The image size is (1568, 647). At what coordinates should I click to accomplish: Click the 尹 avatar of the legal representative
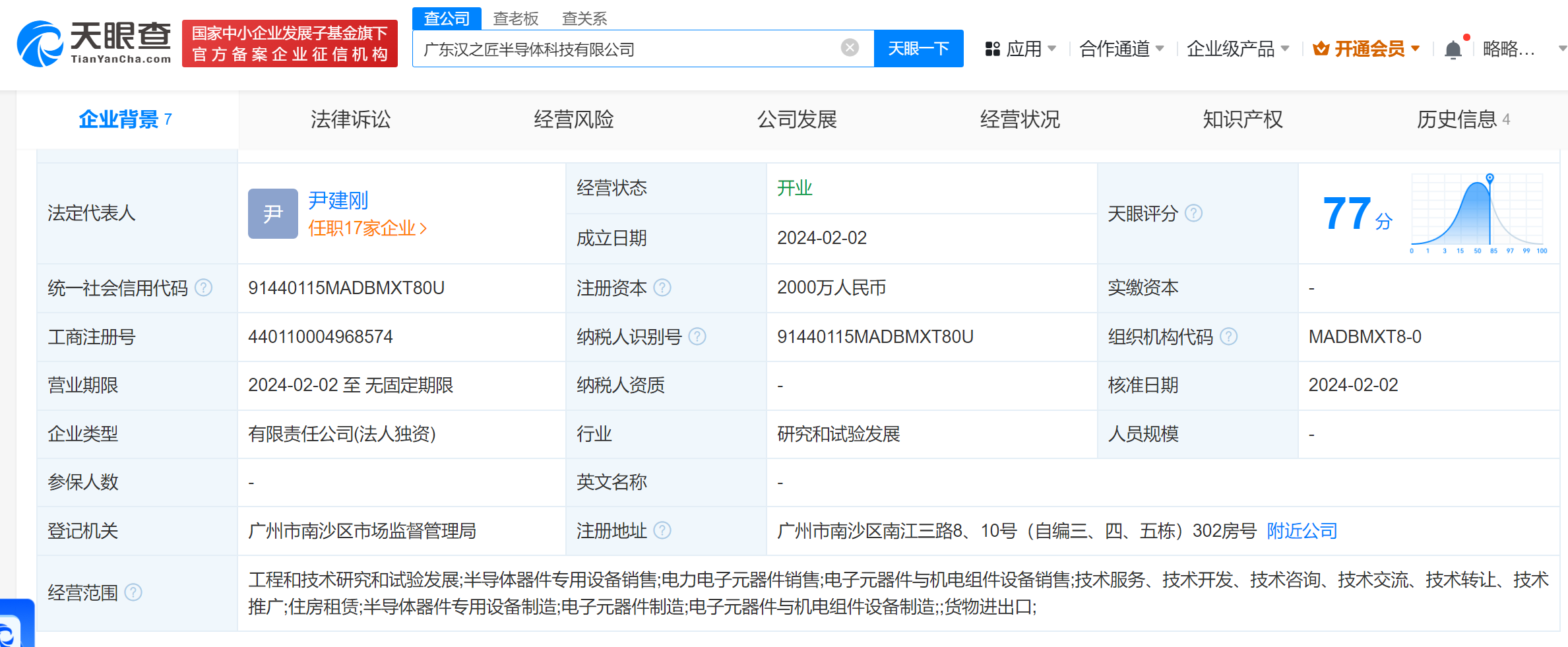pos(272,214)
